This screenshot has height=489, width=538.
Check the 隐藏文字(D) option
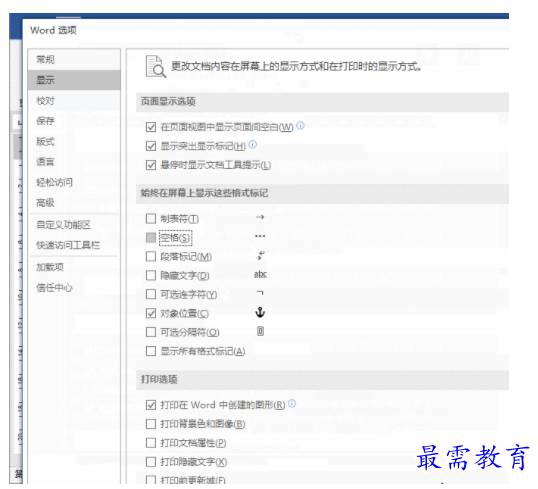click(151, 275)
